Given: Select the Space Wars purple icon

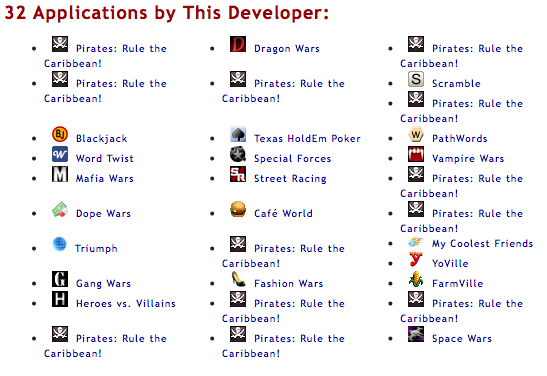Looking at the screenshot, I should [x=416, y=334].
